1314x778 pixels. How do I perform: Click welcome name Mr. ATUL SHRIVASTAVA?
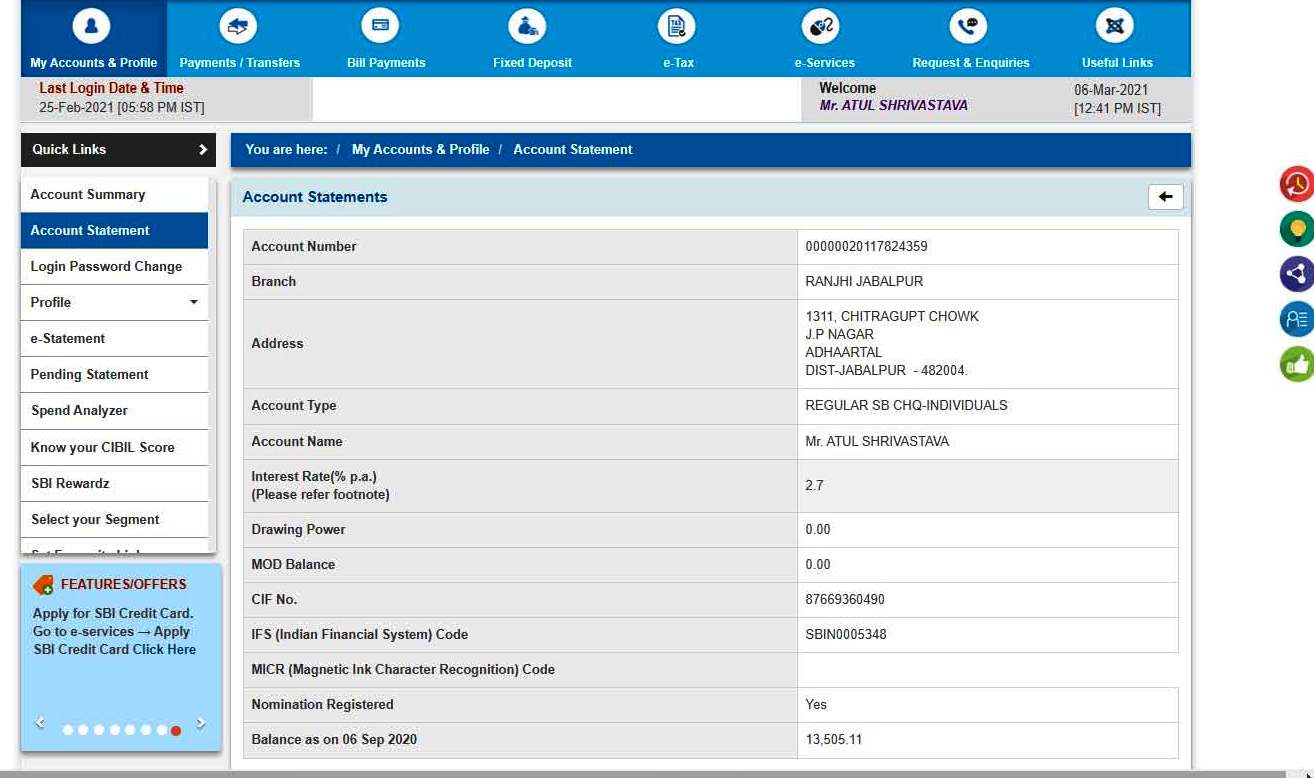[893, 105]
